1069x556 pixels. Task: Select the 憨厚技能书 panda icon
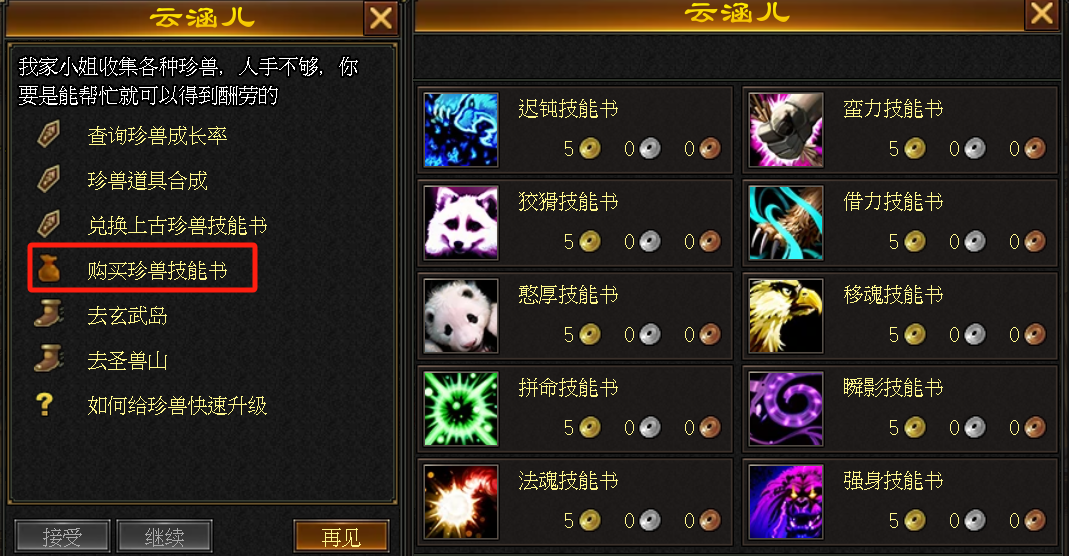(x=461, y=316)
